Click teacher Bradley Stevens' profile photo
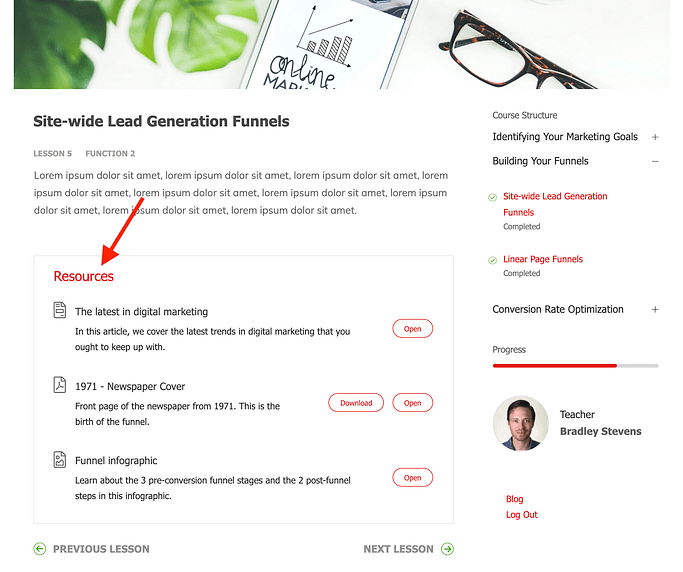Viewport: 683px width, 572px height. pos(520,423)
